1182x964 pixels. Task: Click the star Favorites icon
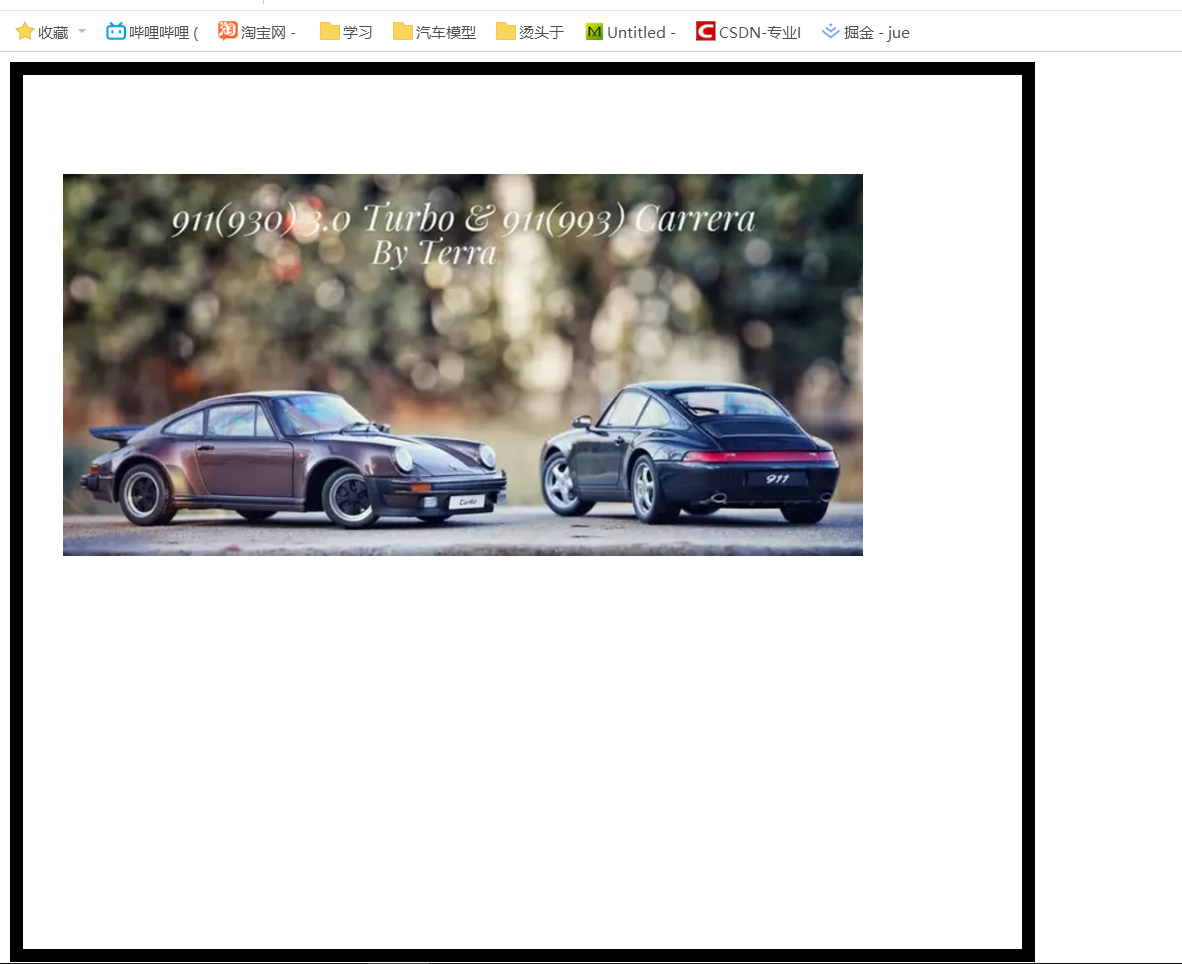[x=25, y=32]
